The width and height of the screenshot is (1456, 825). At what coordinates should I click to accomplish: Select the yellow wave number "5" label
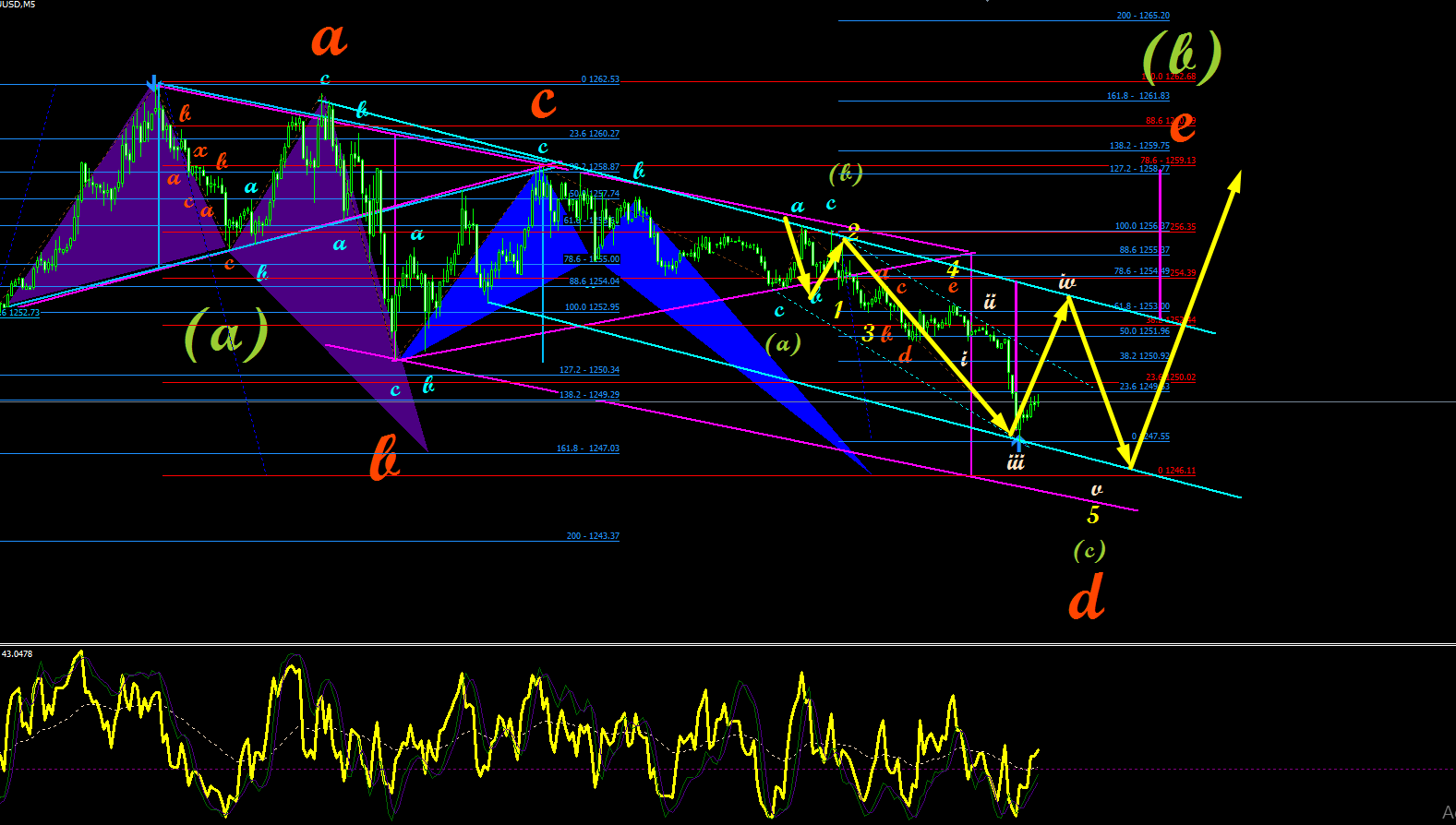pos(1093,515)
